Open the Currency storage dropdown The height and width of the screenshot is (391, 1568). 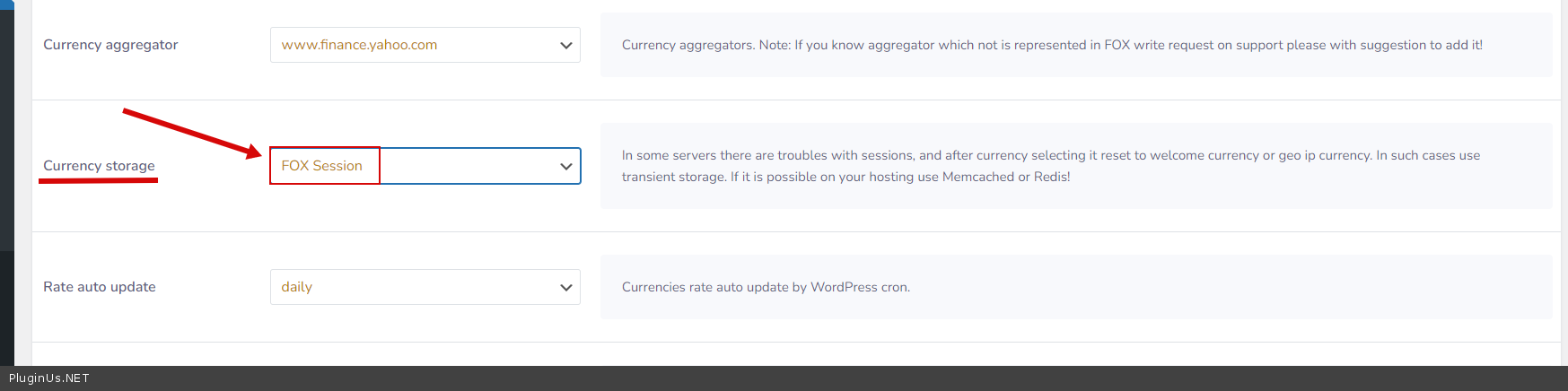coord(467,166)
